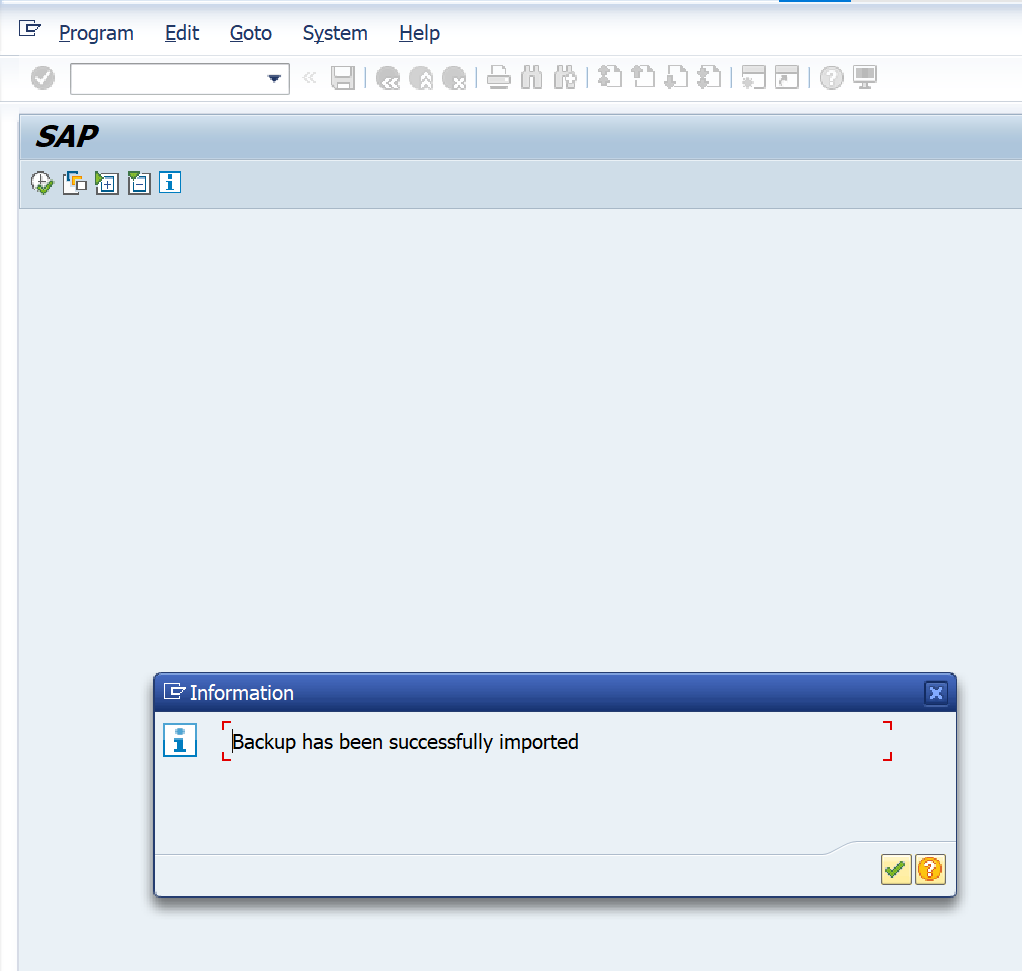This screenshot has width=1022, height=971.
Task: Click the Get Variant icon
Action: (75, 183)
